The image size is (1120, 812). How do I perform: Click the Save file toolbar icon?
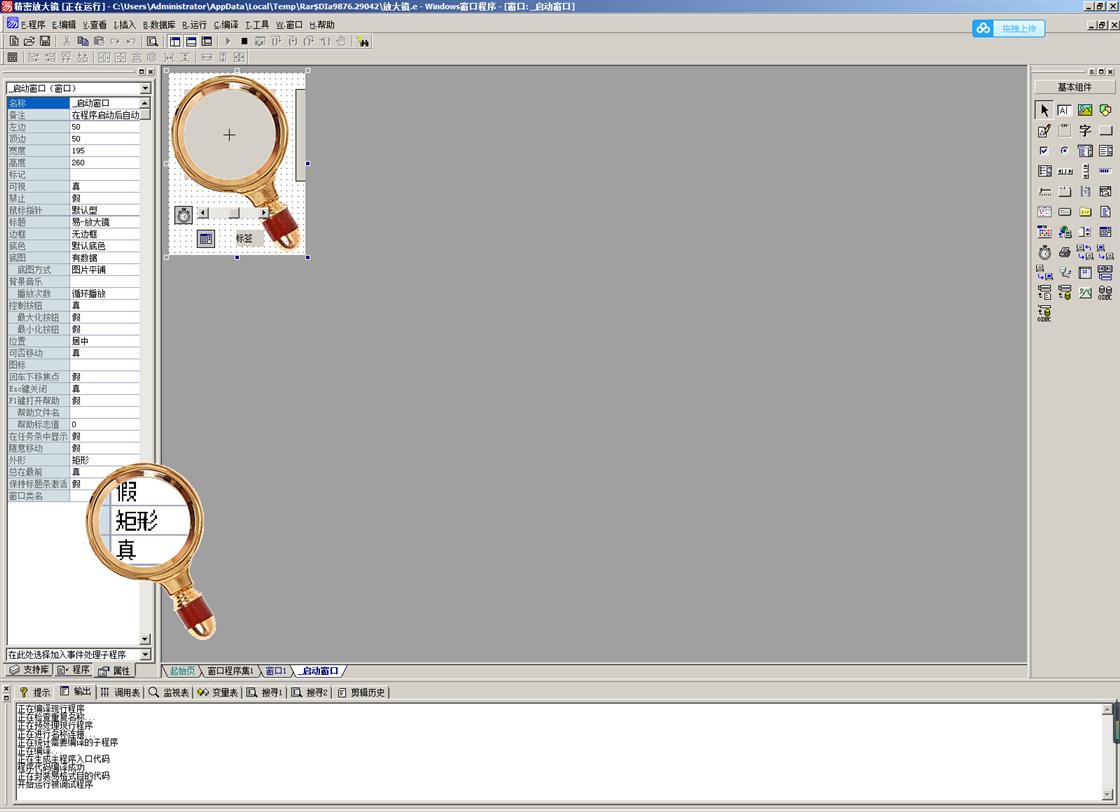point(45,41)
